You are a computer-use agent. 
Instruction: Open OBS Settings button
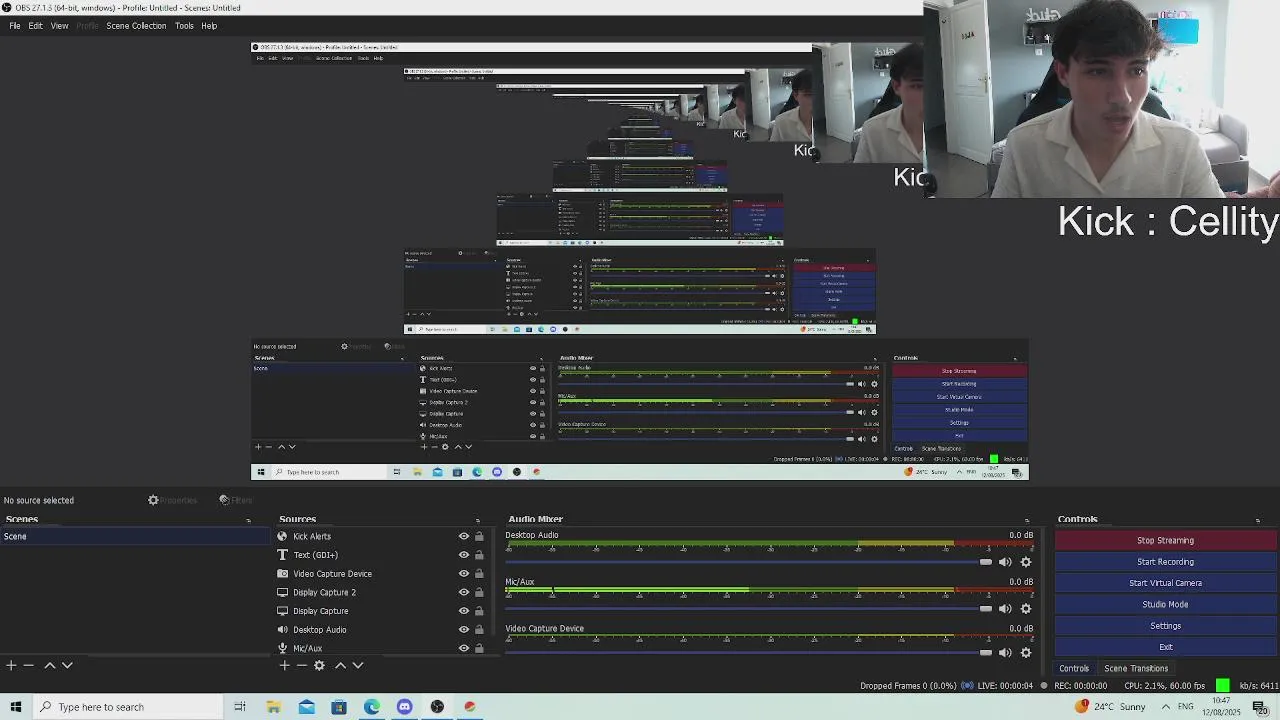[1165, 626]
